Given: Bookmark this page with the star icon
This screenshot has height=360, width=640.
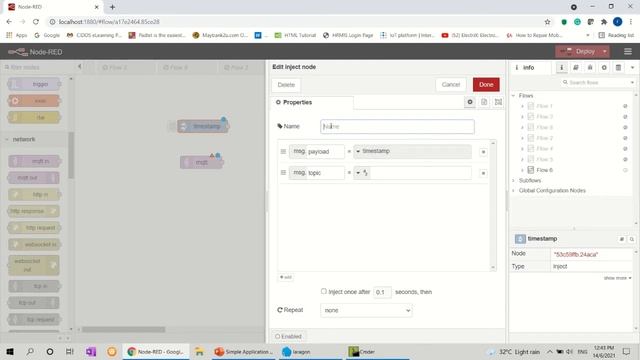Looking at the screenshot, I should (x=547, y=22).
